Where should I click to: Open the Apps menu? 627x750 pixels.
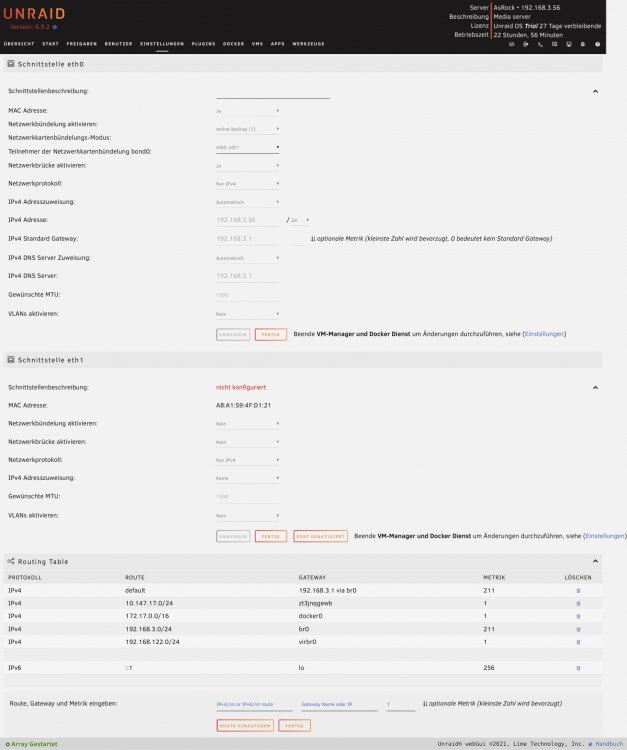(277, 44)
